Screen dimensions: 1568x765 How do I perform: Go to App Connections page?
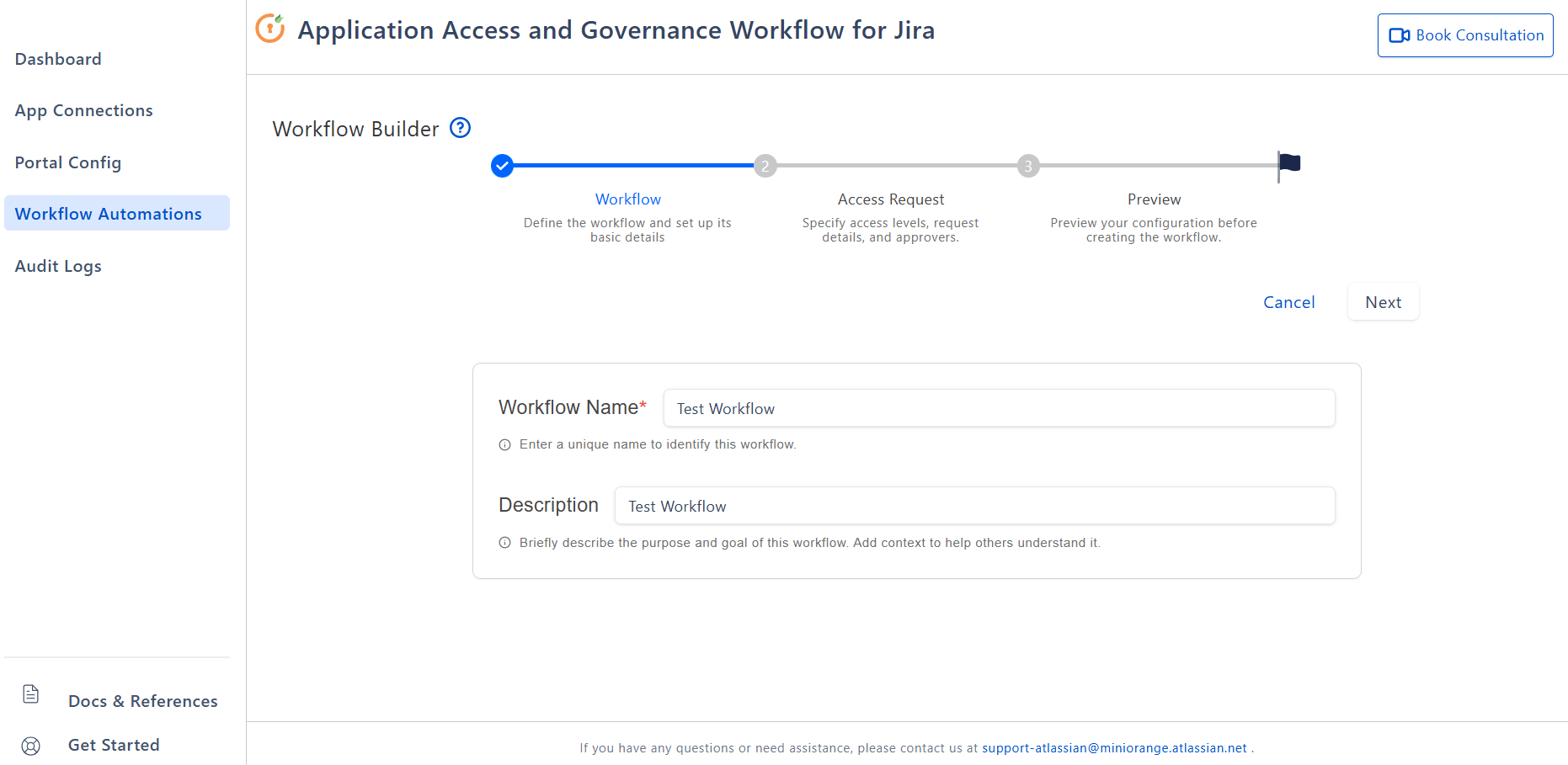[84, 110]
